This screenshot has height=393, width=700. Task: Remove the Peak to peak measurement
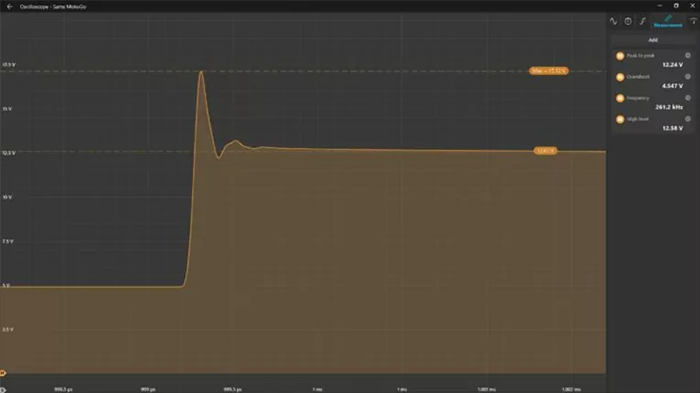(688, 55)
